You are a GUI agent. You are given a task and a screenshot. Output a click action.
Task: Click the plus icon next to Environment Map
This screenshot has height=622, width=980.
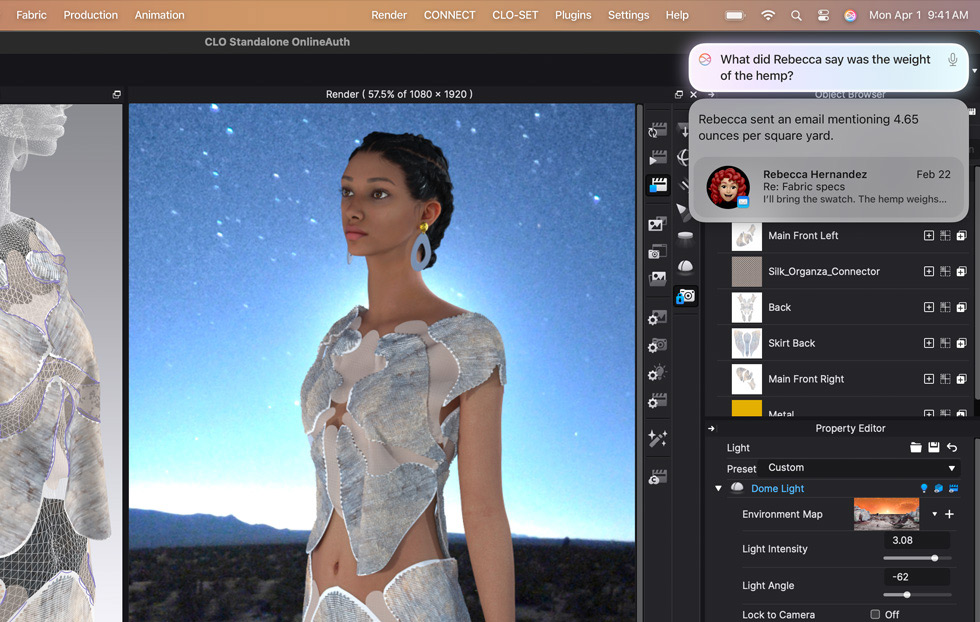tap(949, 514)
